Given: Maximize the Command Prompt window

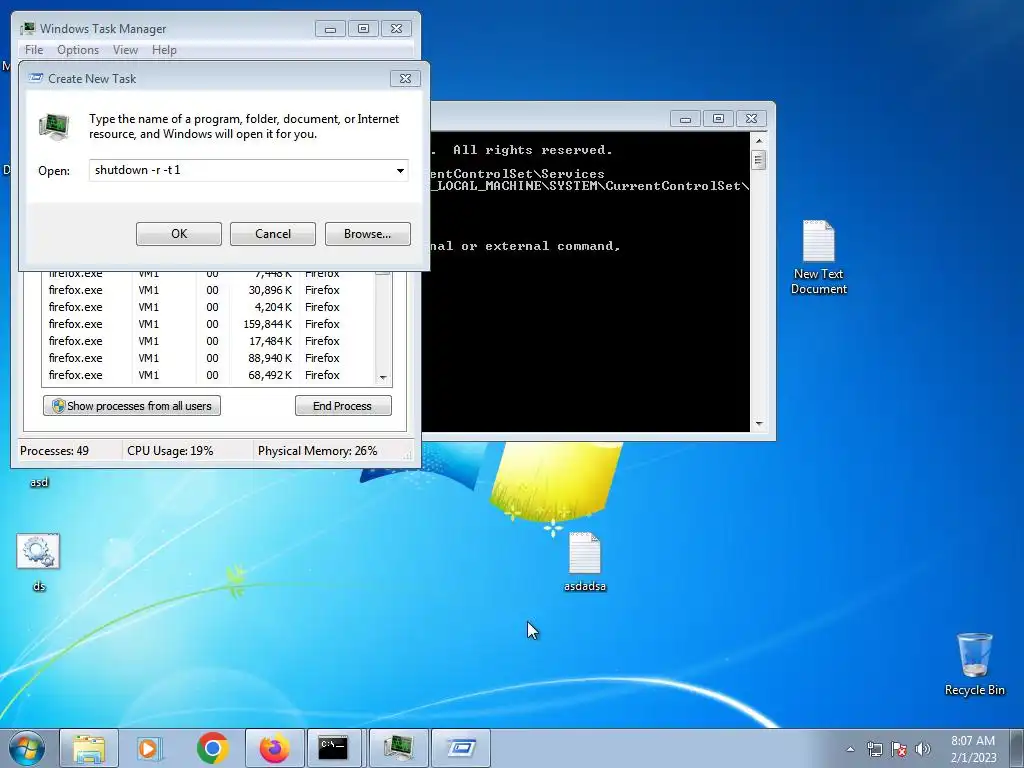Looking at the screenshot, I should click(718, 119).
